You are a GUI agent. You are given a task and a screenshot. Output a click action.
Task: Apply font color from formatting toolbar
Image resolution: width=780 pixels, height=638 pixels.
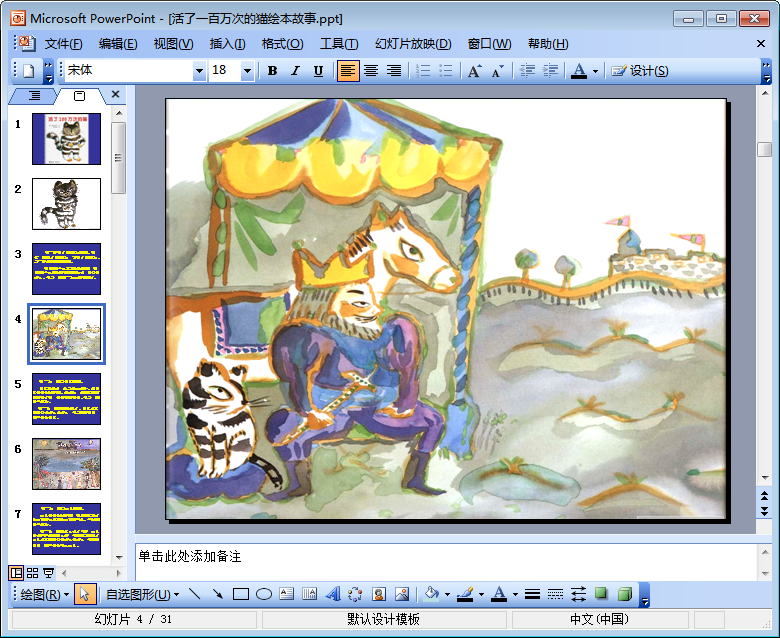[x=579, y=71]
